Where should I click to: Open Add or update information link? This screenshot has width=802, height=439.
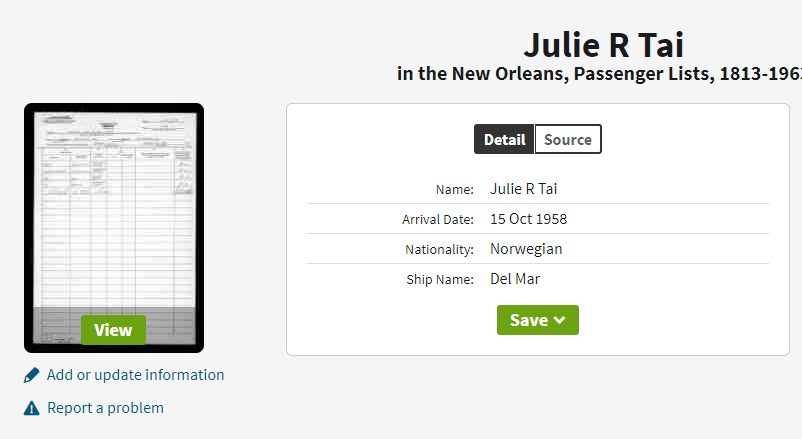click(136, 375)
